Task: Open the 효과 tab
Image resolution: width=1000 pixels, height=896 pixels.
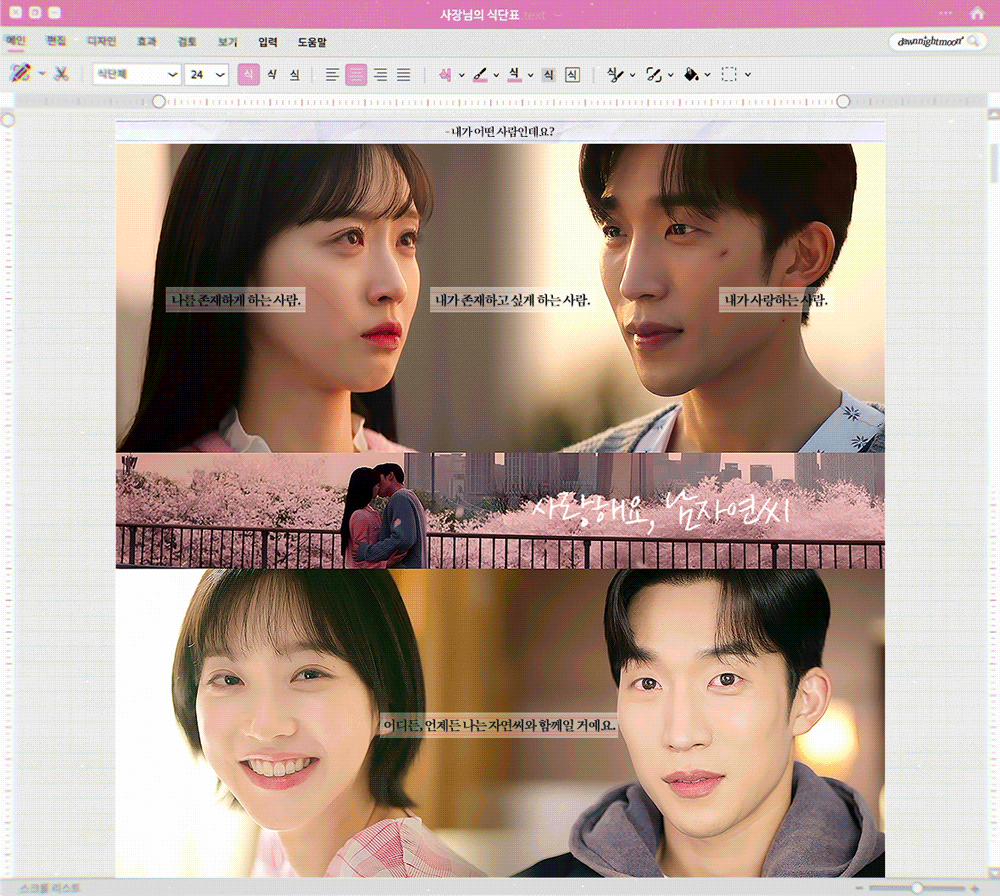Action: tap(147, 41)
